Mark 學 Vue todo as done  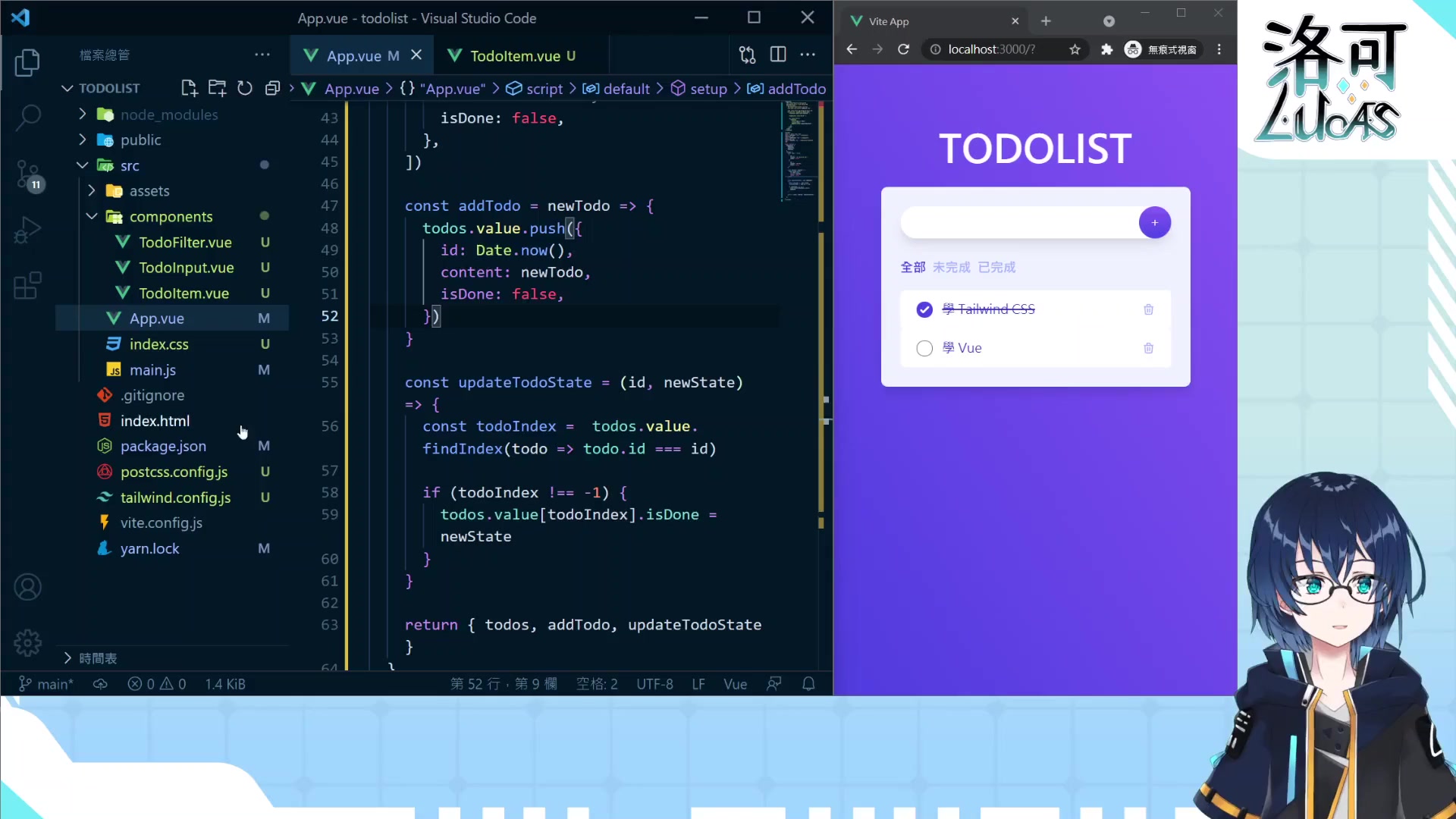tap(924, 348)
